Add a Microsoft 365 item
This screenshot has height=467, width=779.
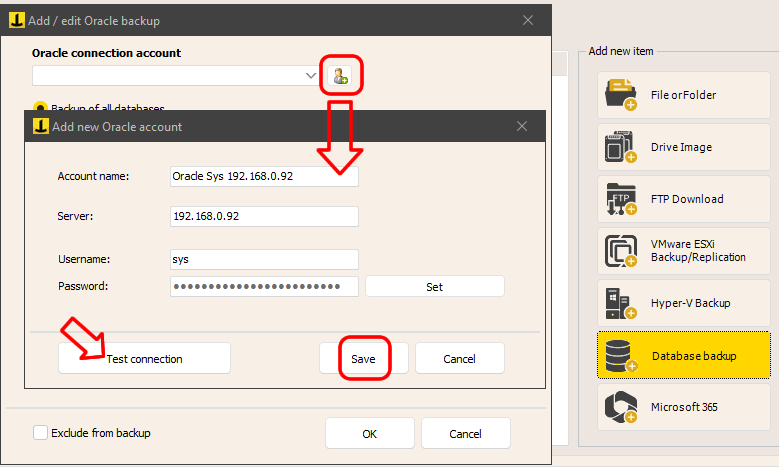coord(684,407)
